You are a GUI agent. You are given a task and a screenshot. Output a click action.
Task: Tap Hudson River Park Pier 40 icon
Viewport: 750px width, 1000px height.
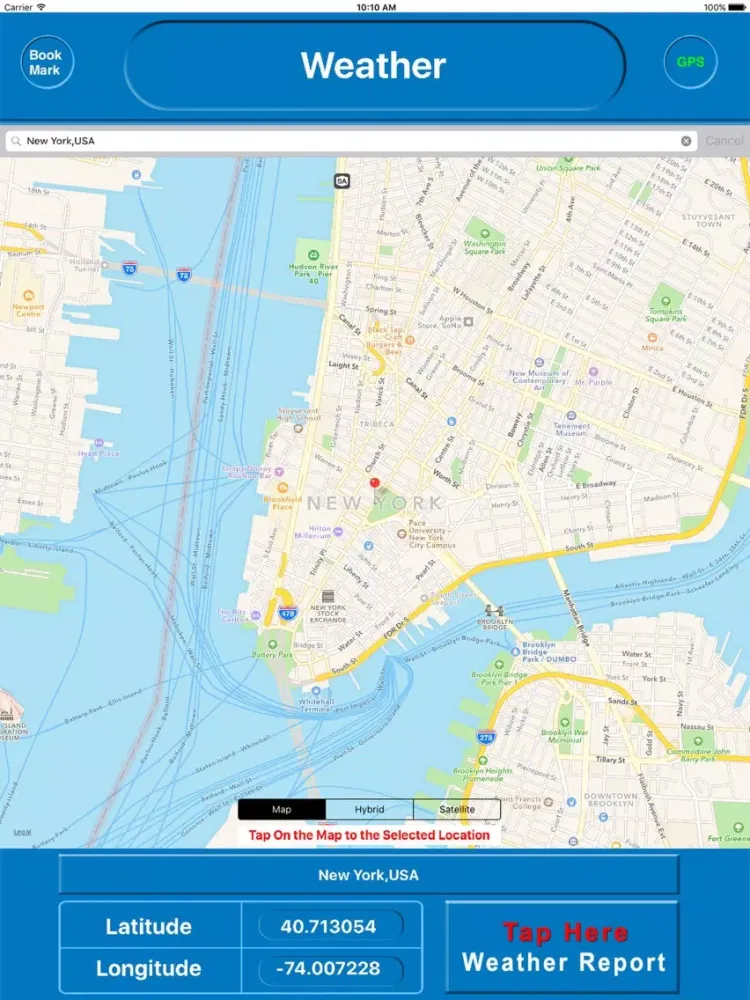313,255
